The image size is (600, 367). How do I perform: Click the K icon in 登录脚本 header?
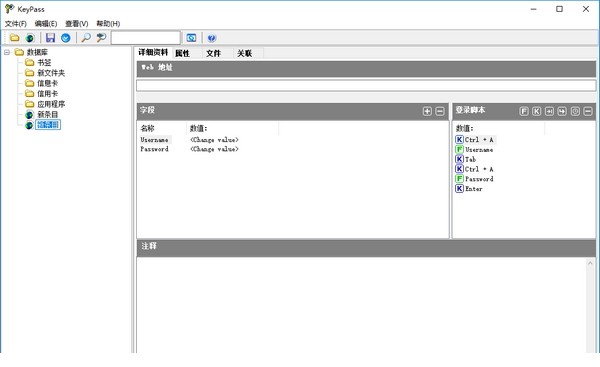click(x=536, y=111)
